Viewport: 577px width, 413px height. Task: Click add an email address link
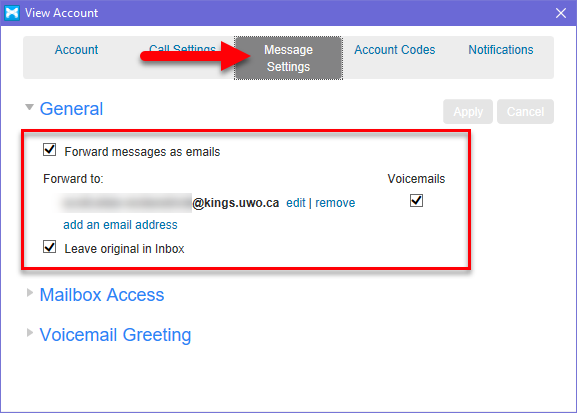point(120,225)
